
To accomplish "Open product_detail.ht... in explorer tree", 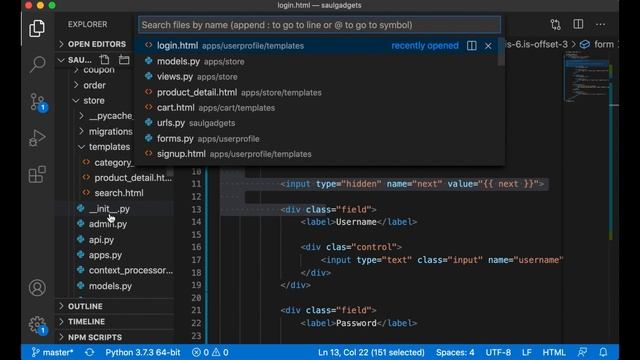I will pos(133,178).
